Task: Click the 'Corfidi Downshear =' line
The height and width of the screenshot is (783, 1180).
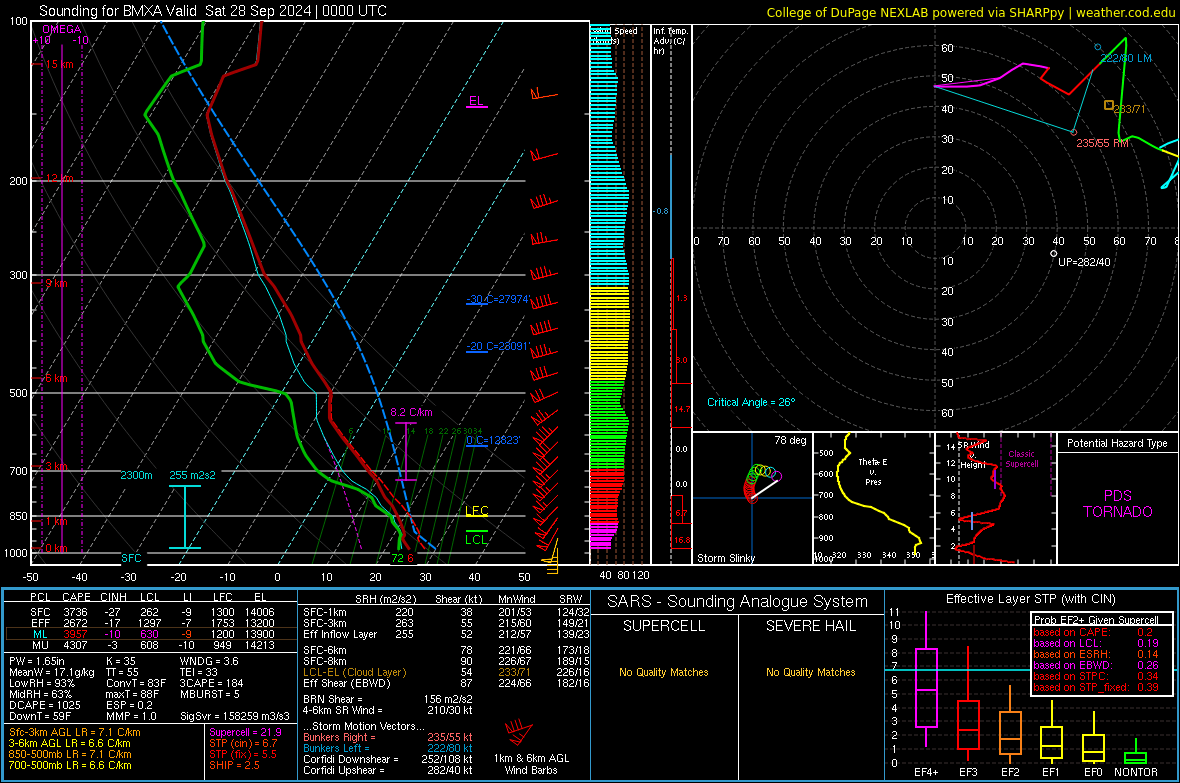Action: 388,759
